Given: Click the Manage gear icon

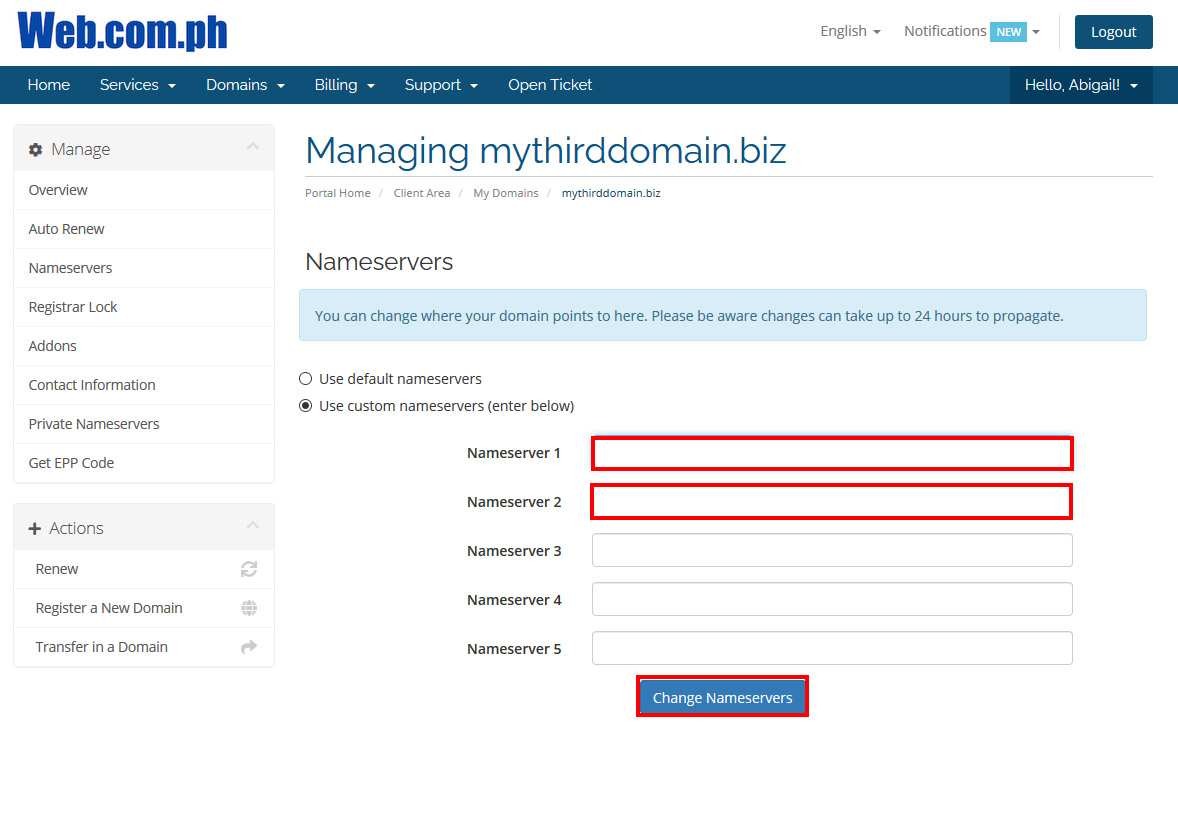Looking at the screenshot, I should [35, 150].
